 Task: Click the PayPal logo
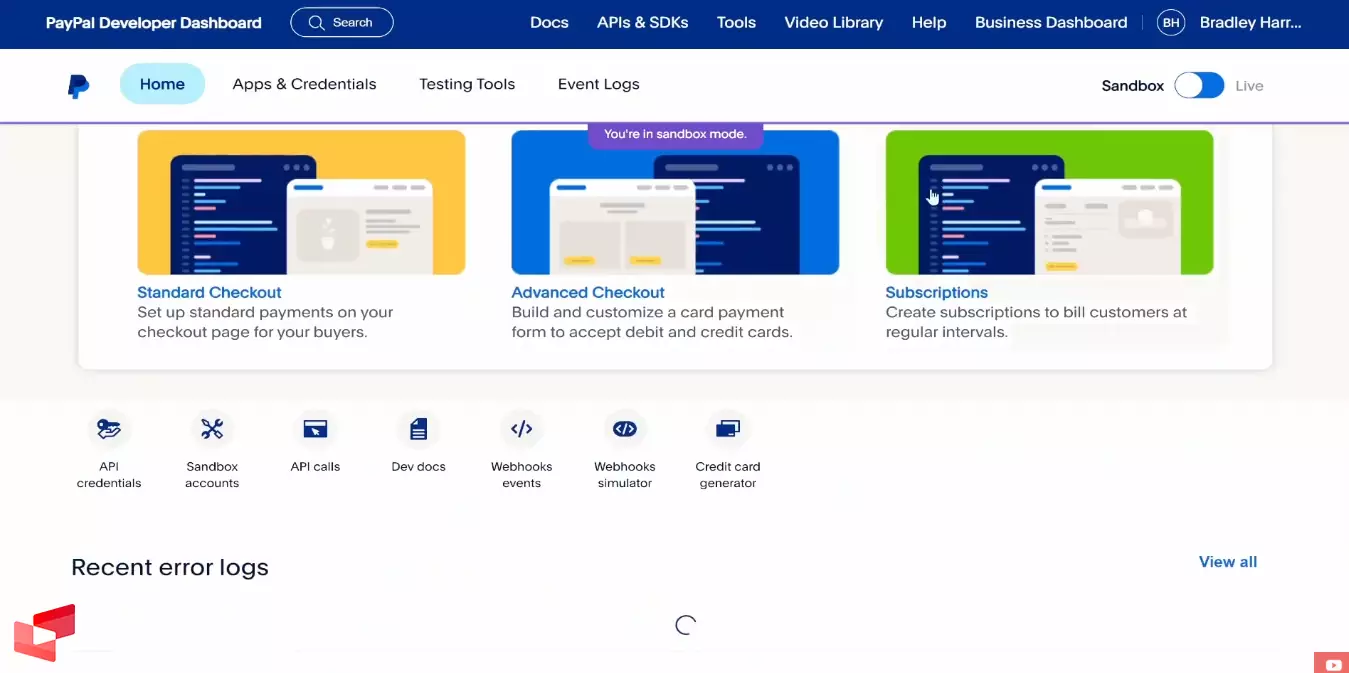point(77,85)
